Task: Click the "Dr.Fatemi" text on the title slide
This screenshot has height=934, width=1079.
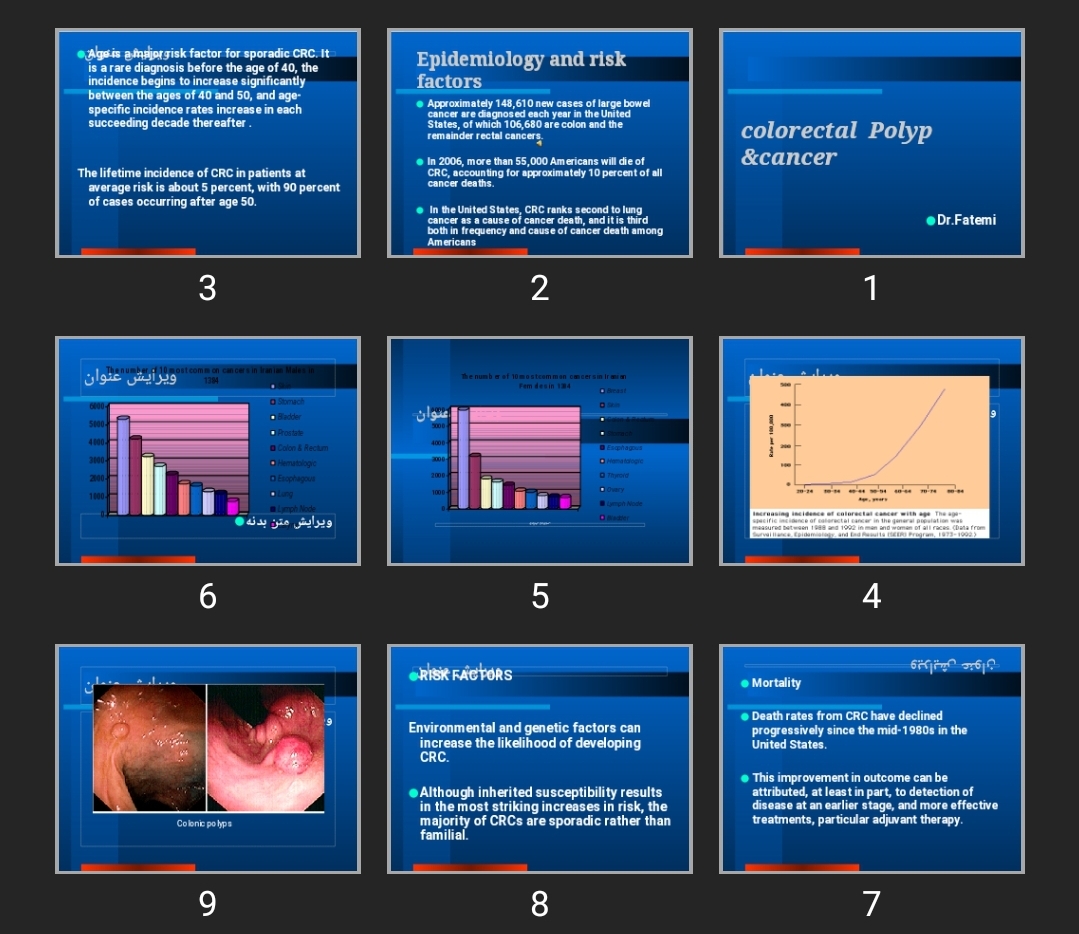Action: click(966, 220)
